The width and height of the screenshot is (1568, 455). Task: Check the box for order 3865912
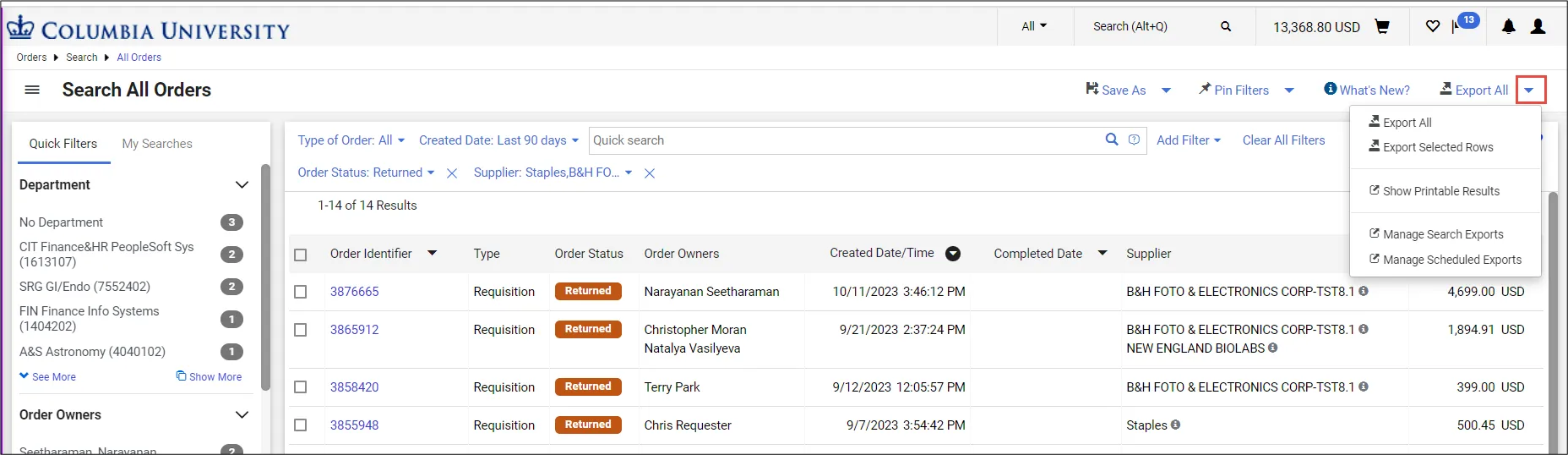click(x=300, y=330)
